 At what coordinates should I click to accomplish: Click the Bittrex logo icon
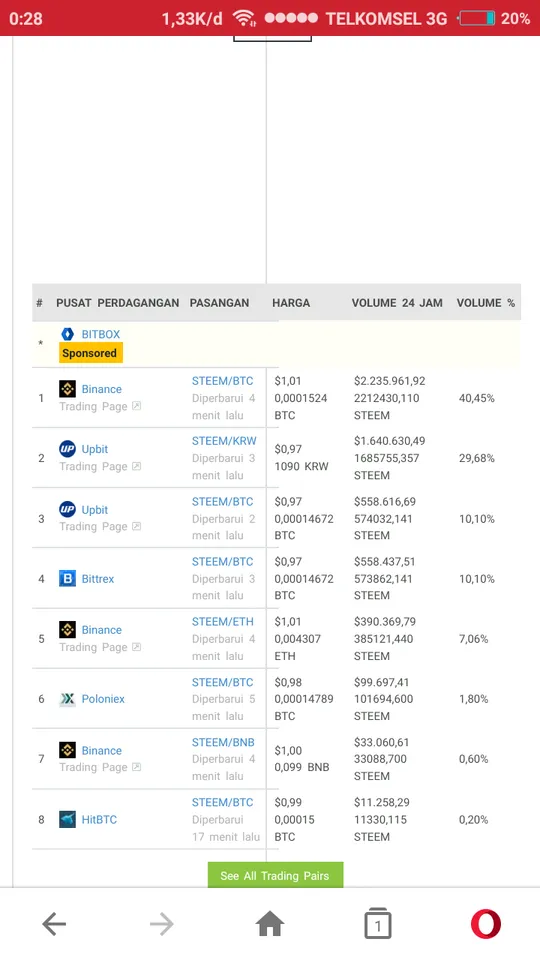click(x=67, y=579)
